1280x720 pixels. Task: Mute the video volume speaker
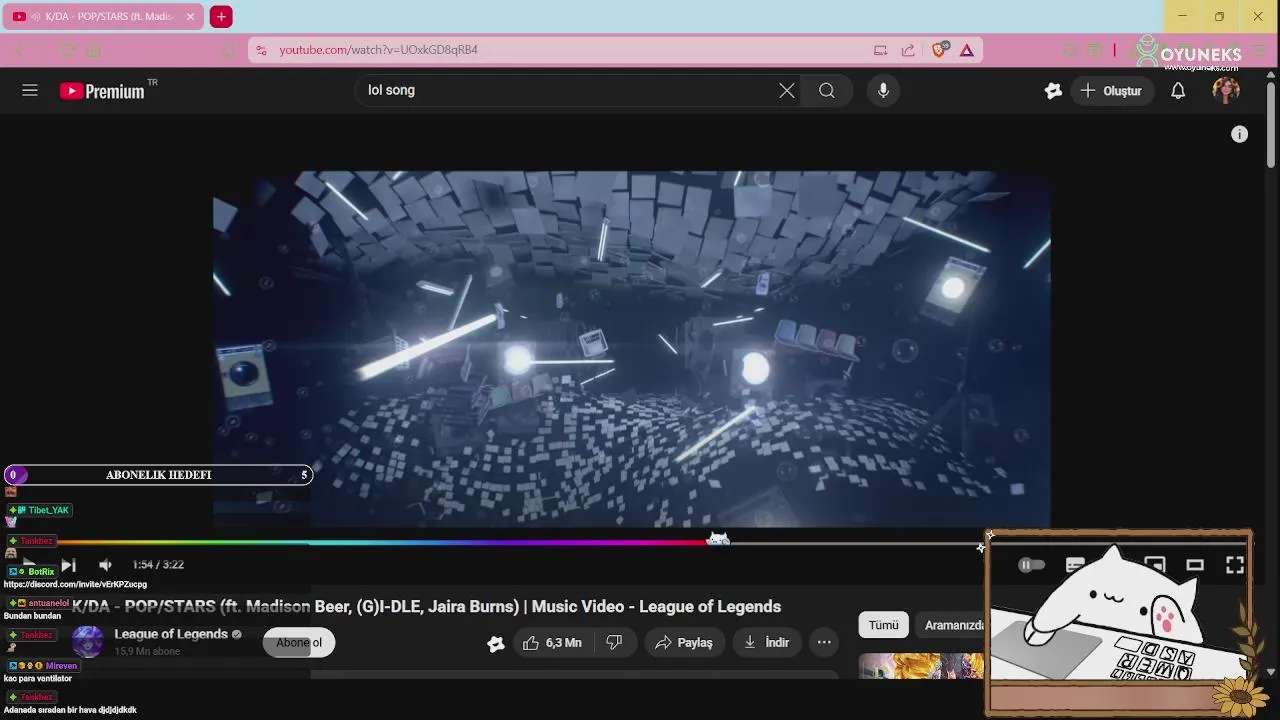pyautogui.click(x=105, y=565)
